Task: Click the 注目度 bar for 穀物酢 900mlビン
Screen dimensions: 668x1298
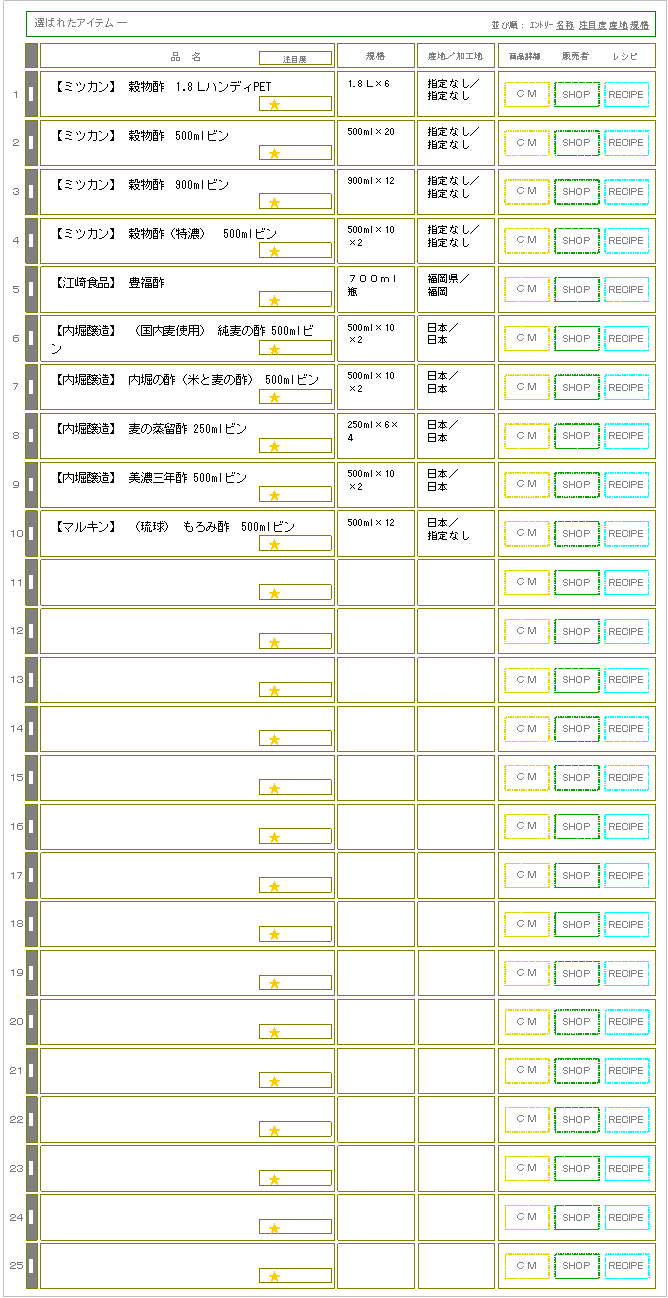Action: pyautogui.click(x=295, y=202)
